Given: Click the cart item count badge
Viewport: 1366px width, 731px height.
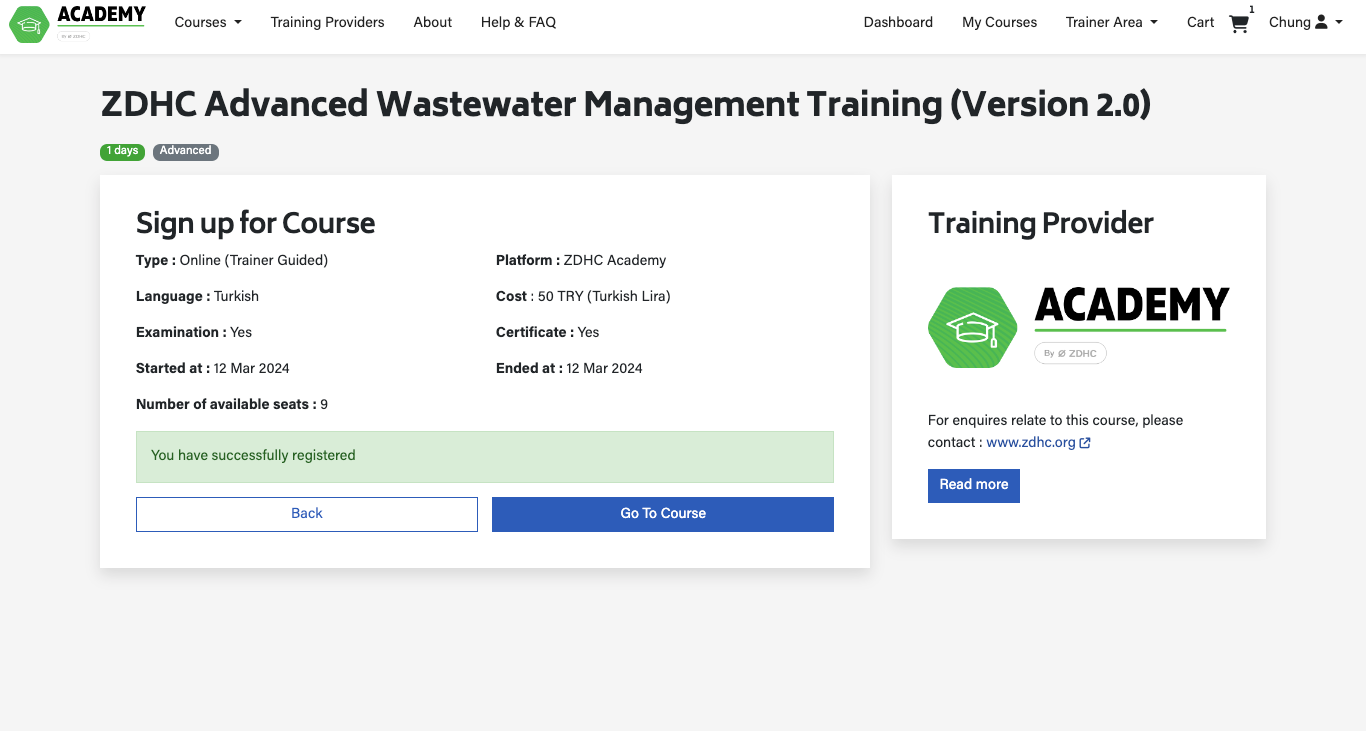Looking at the screenshot, I should tap(1251, 10).
